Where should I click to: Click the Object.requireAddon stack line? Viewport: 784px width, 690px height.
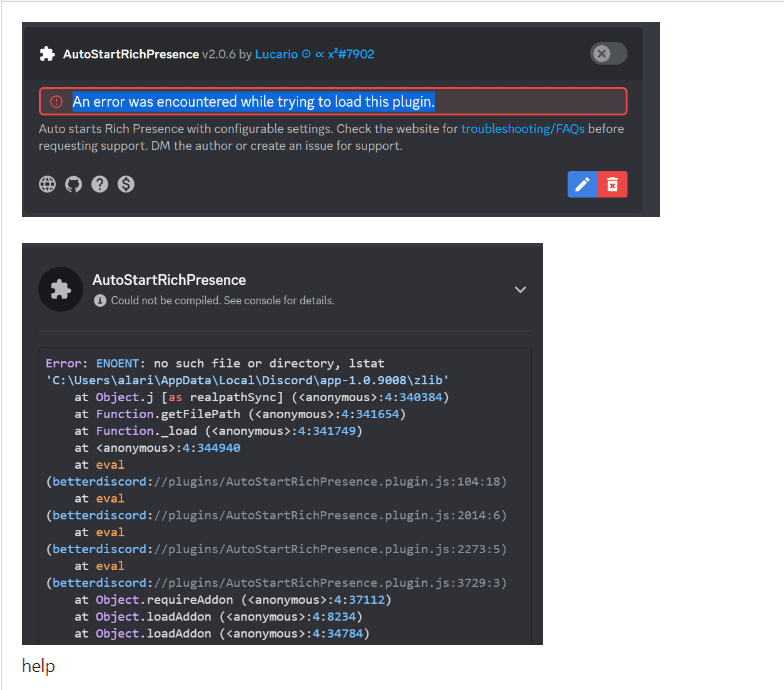[x=233, y=600]
